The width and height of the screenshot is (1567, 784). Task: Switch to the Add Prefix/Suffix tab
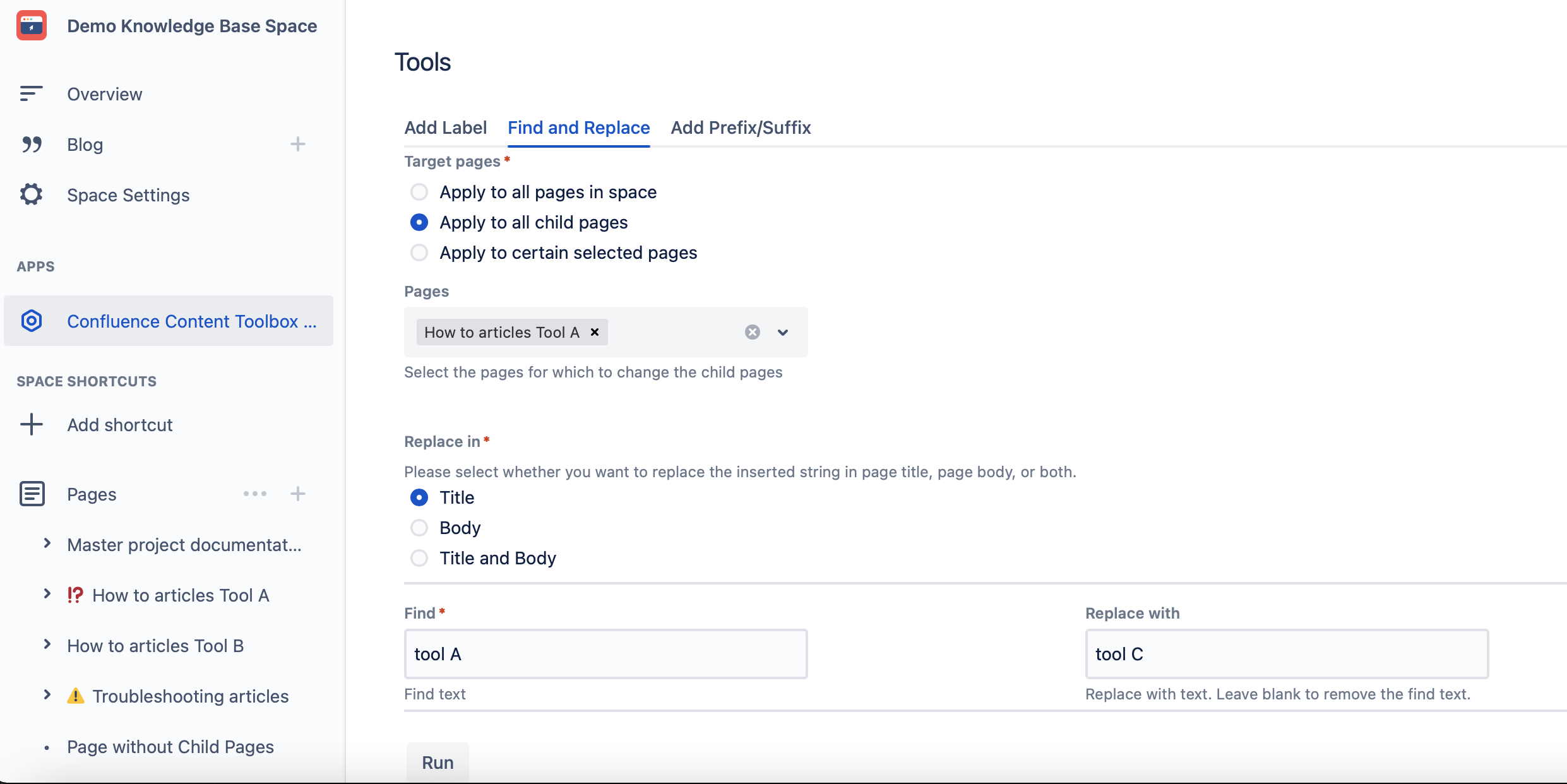[741, 128]
